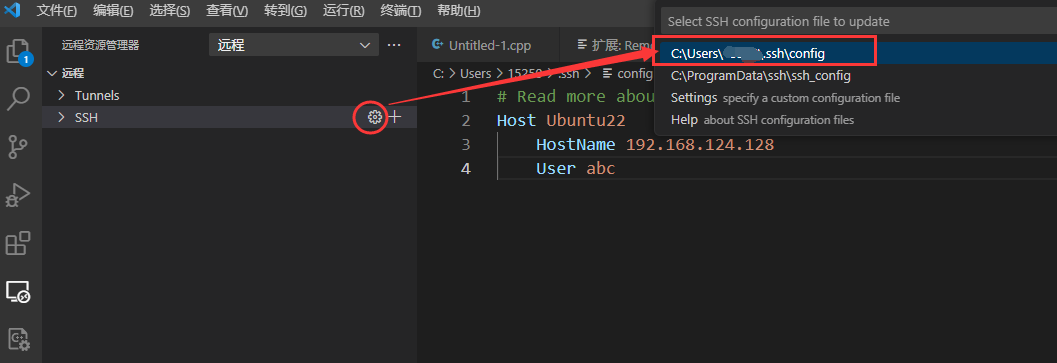Open the Run and Debug view

coord(18,194)
